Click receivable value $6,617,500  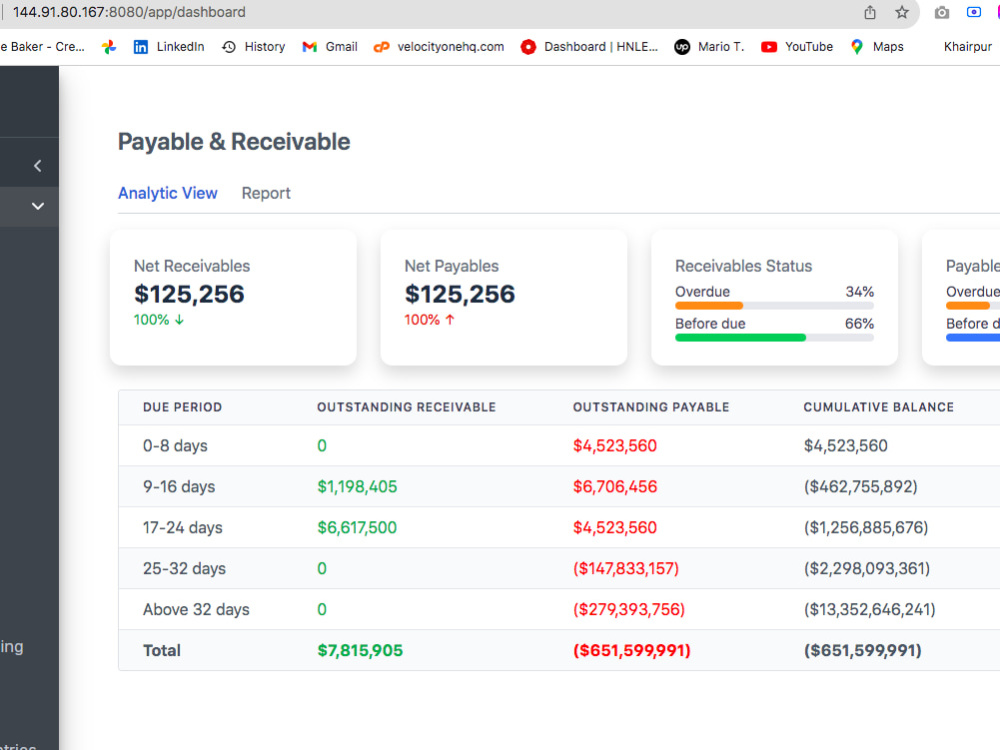click(x=357, y=527)
